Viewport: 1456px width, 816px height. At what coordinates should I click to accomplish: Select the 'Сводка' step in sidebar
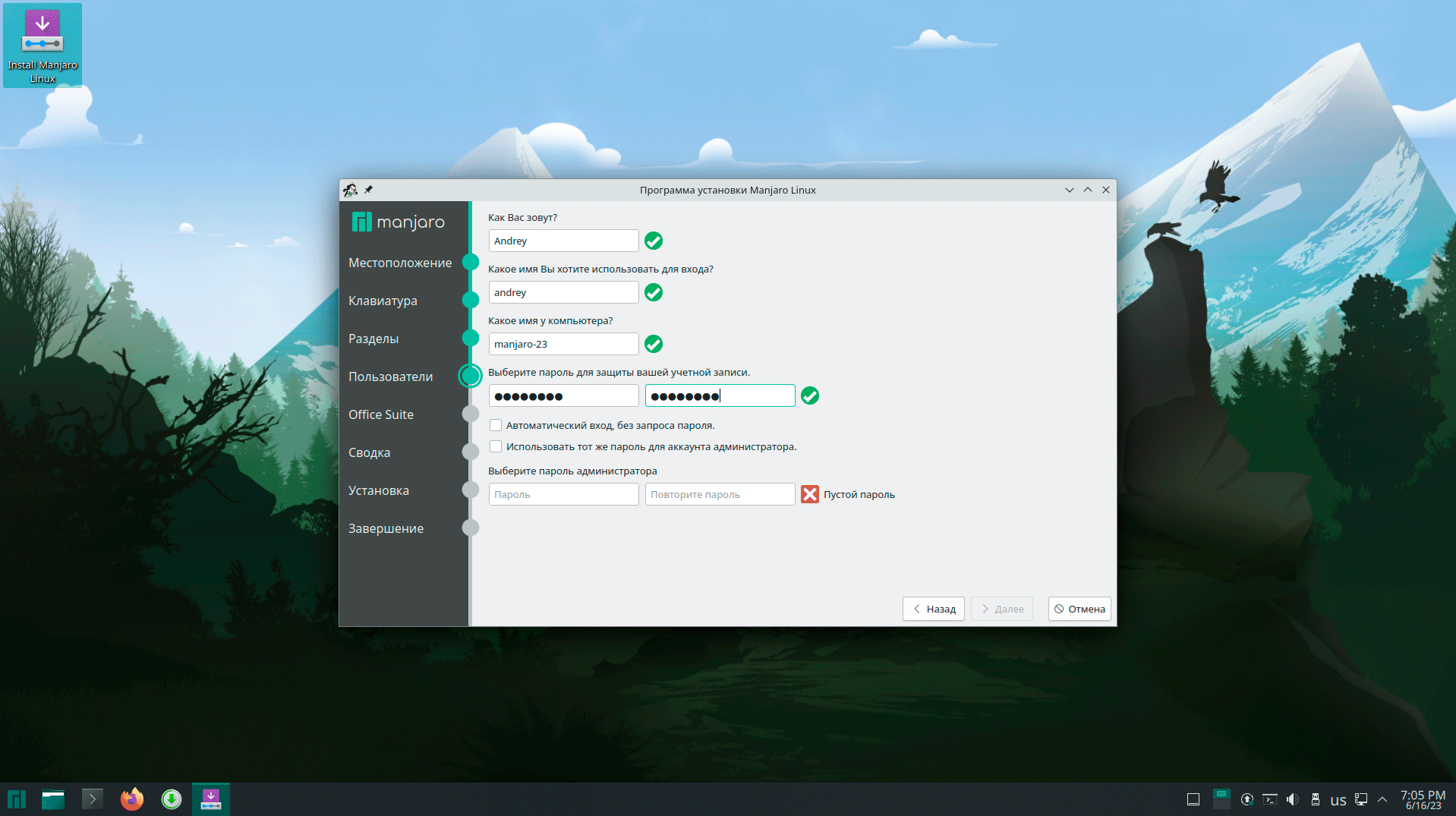click(369, 452)
